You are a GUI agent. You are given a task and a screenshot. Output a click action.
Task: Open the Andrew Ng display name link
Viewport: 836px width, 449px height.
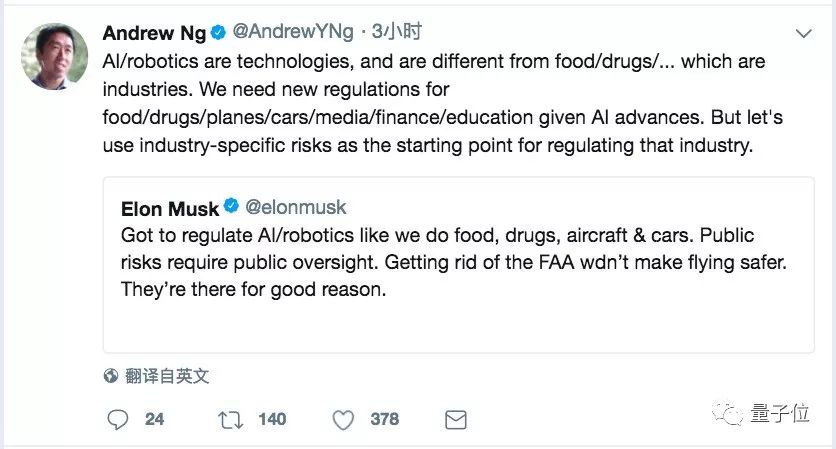coord(154,33)
